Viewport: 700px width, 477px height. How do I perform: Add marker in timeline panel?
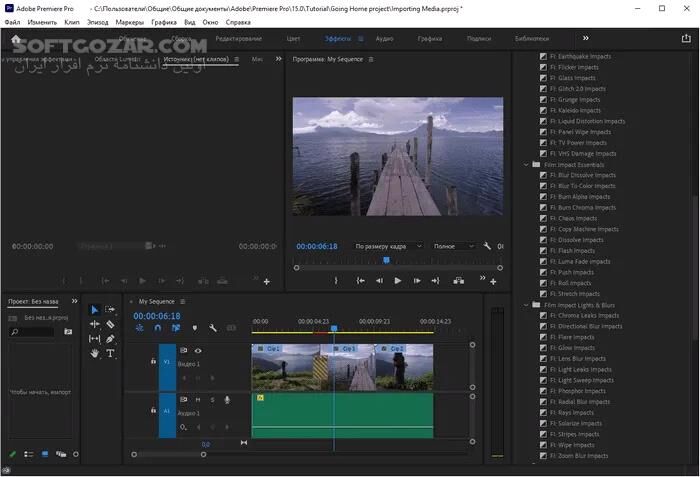(x=195, y=328)
